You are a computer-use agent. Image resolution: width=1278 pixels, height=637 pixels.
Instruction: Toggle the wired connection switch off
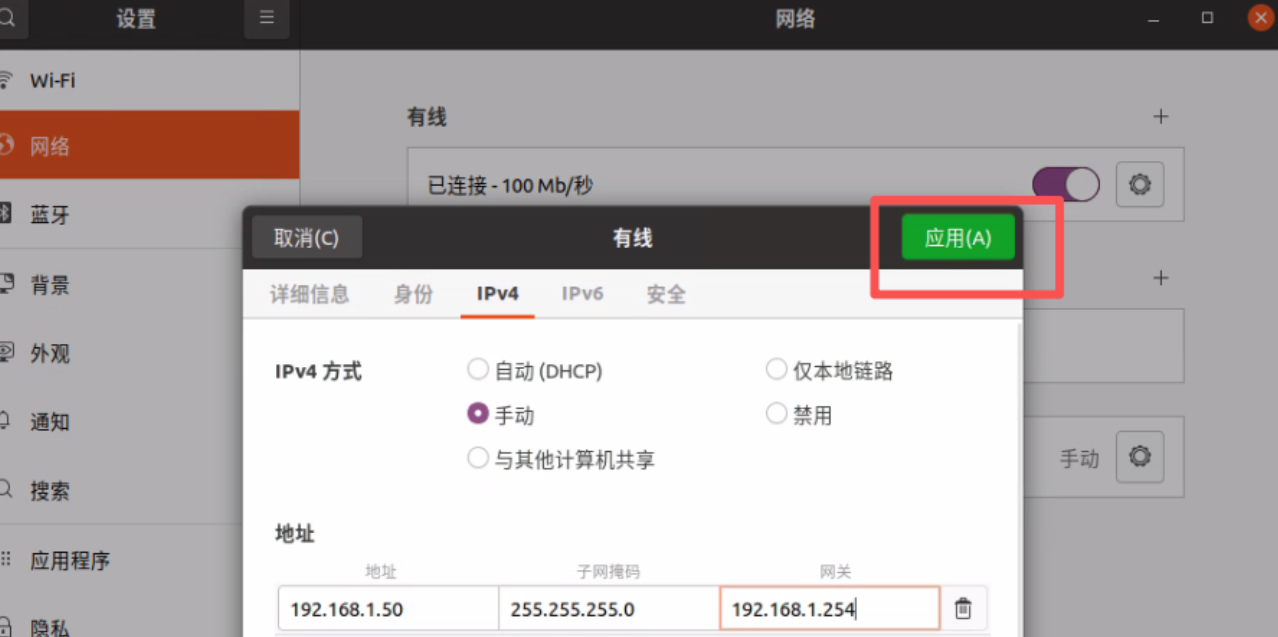point(1065,185)
